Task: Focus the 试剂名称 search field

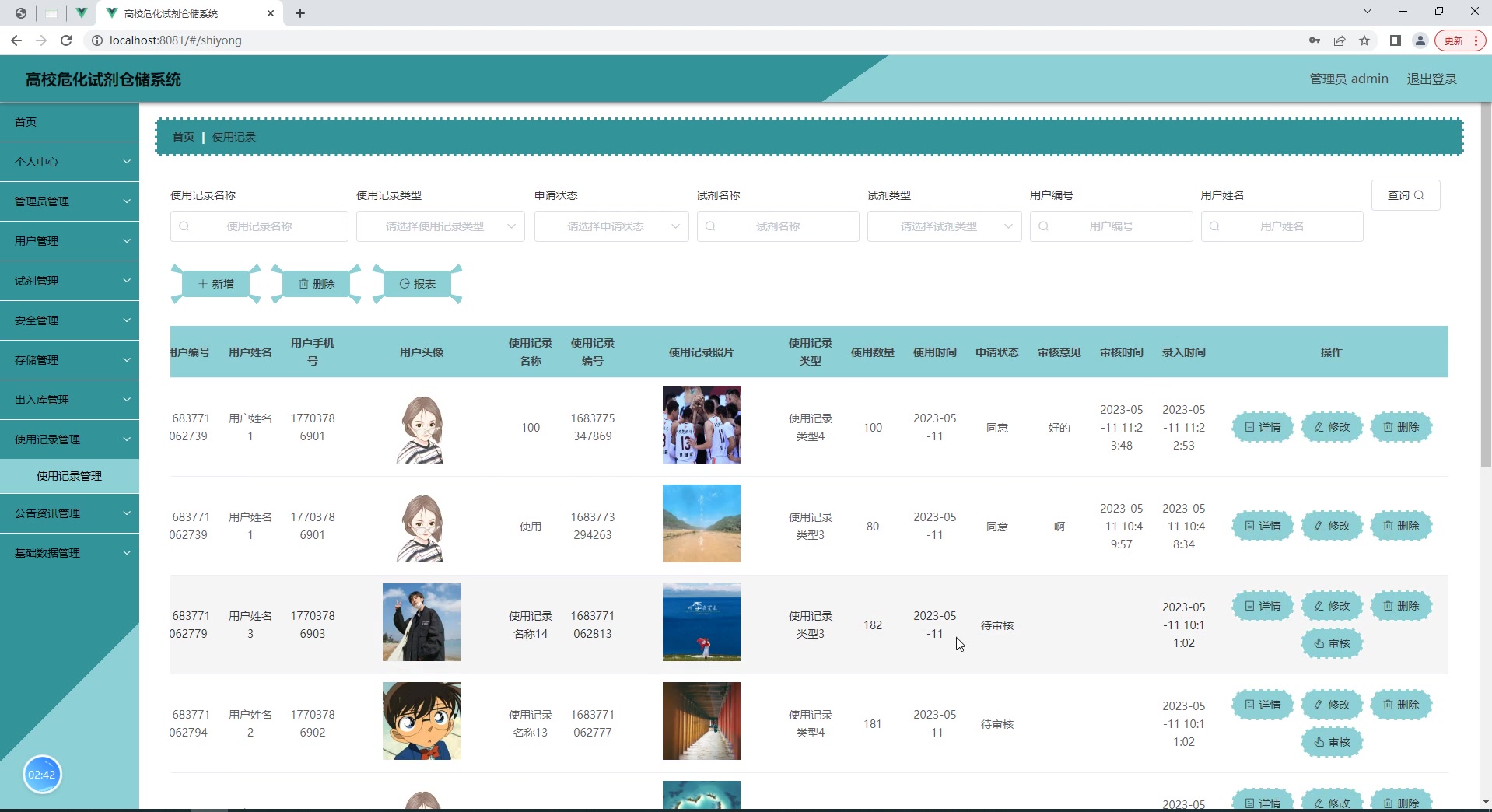Action: (x=778, y=226)
